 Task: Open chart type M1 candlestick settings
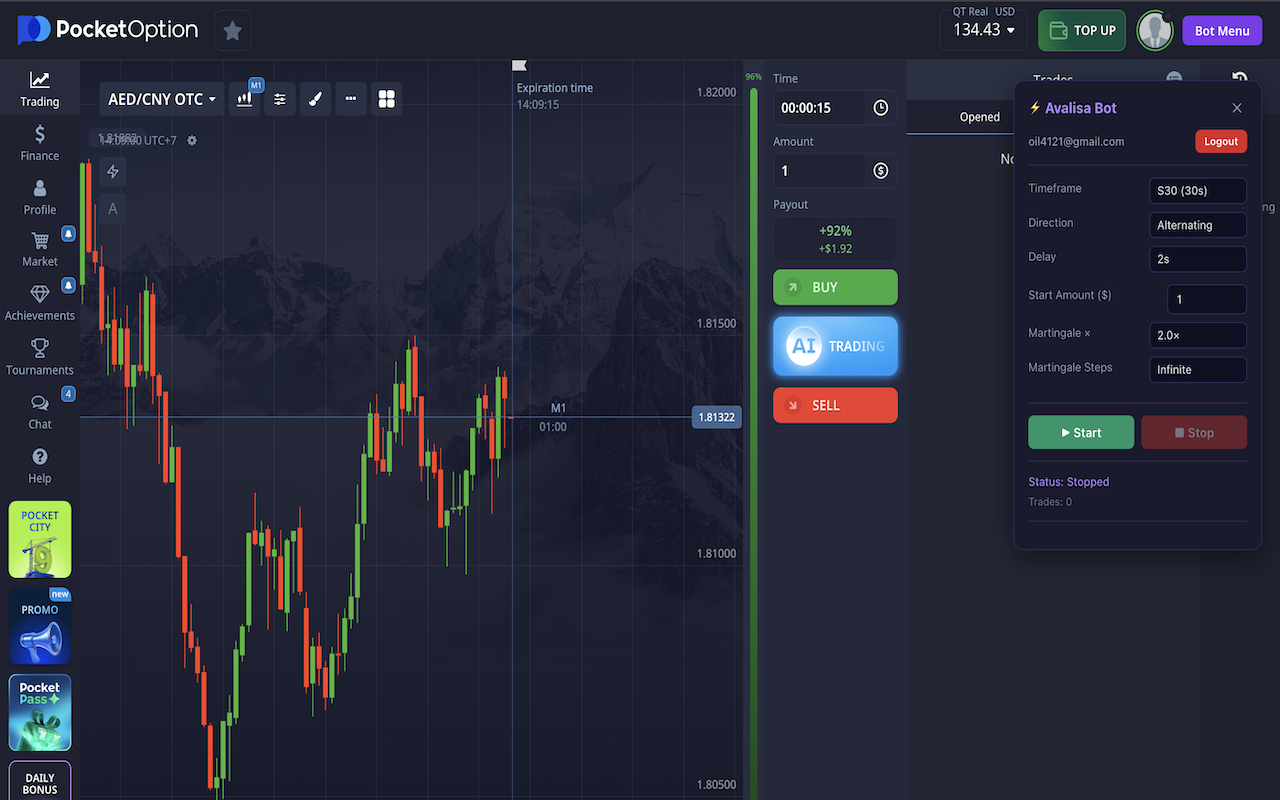[x=244, y=99]
